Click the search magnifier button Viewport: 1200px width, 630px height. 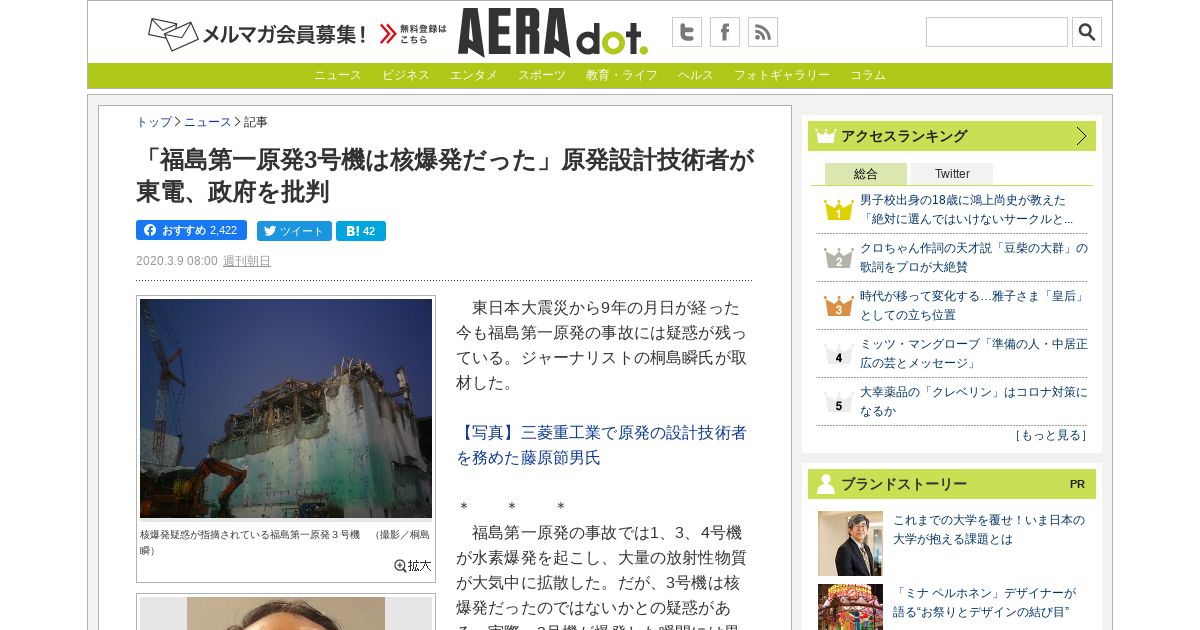click(1087, 32)
